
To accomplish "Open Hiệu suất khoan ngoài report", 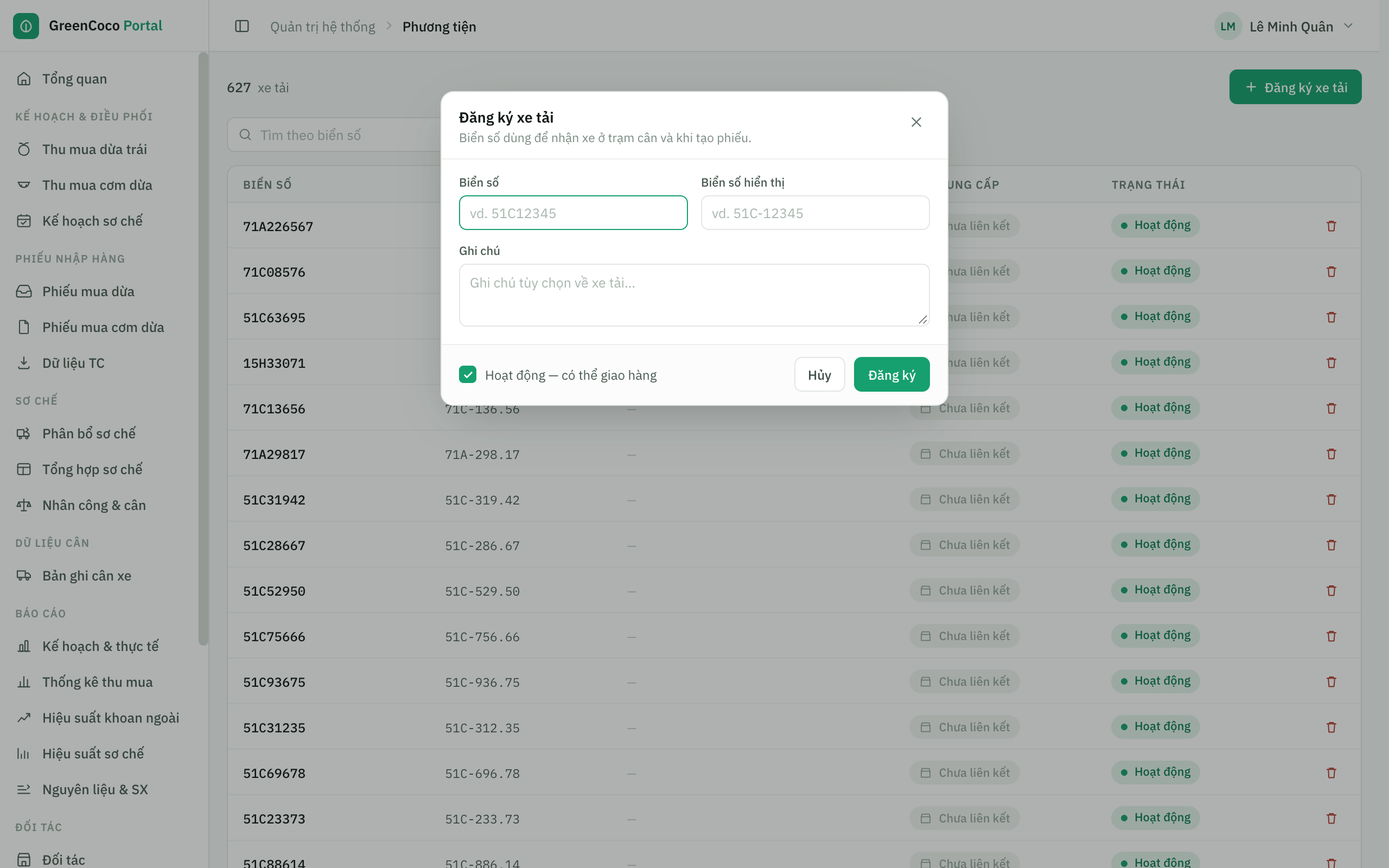I will click(100, 718).
